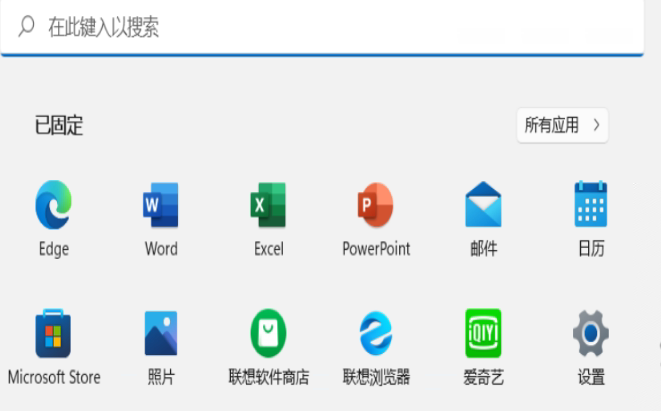Open the 邮件 mail app
The image size is (661, 411).
[x=483, y=204]
